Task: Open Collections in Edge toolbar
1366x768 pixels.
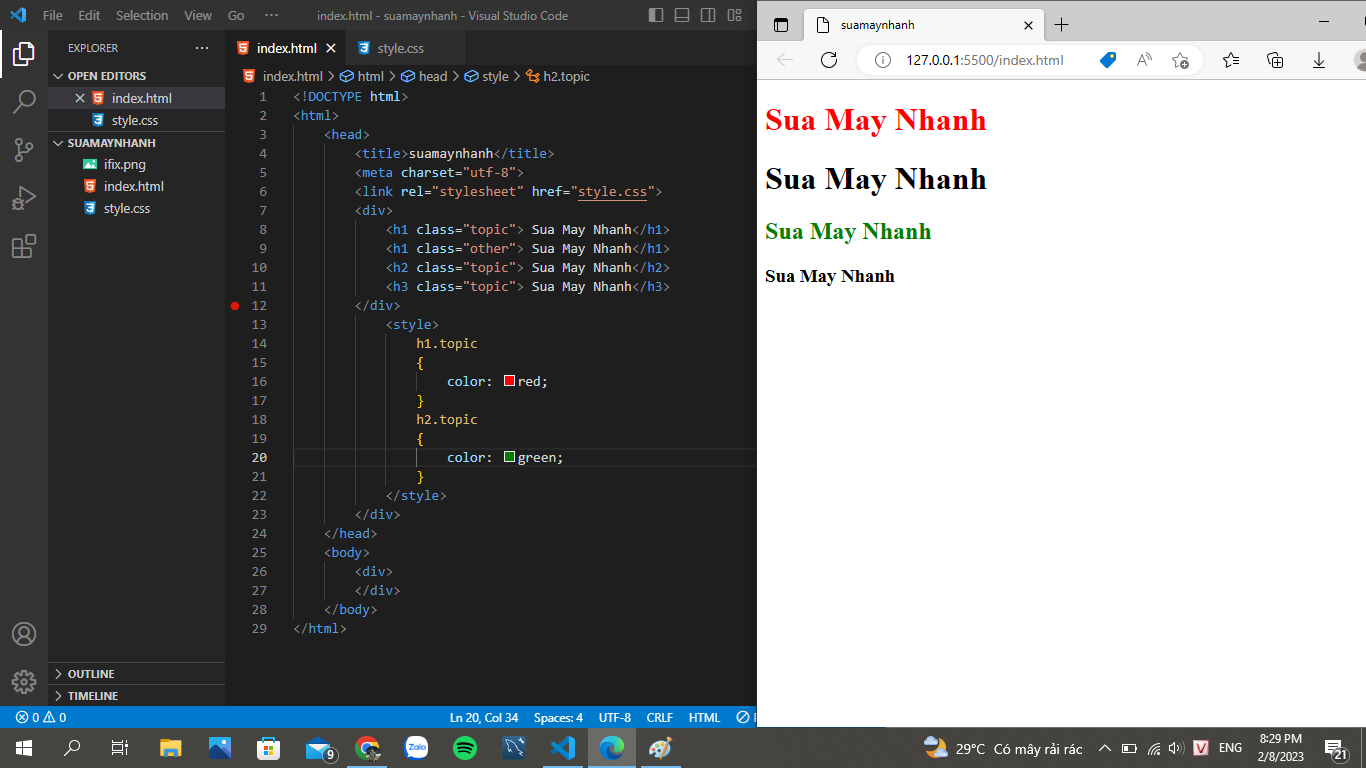Action: click(1275, 60)
